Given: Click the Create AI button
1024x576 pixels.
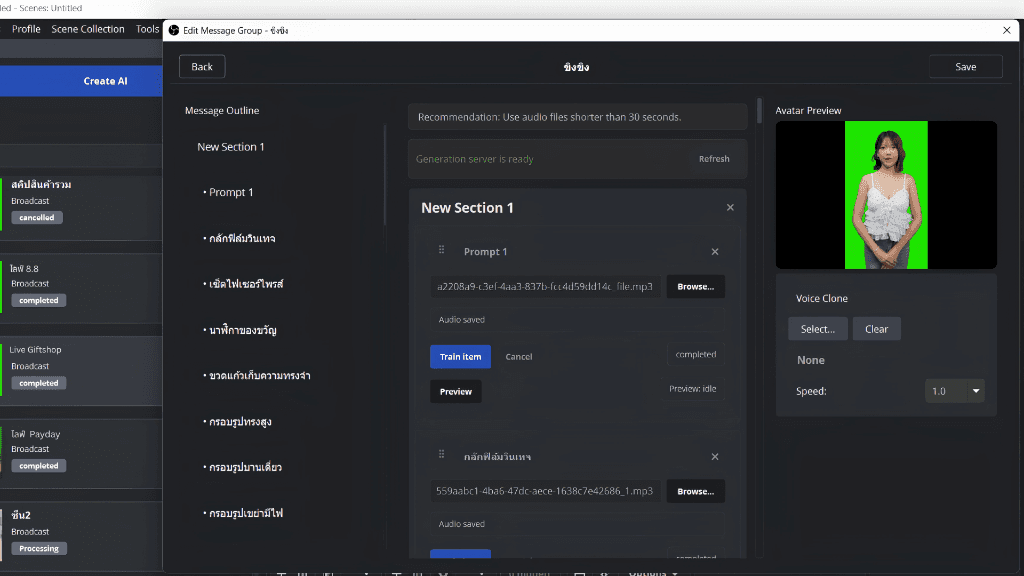Looking at the screenshot, I should click(81, 81).
